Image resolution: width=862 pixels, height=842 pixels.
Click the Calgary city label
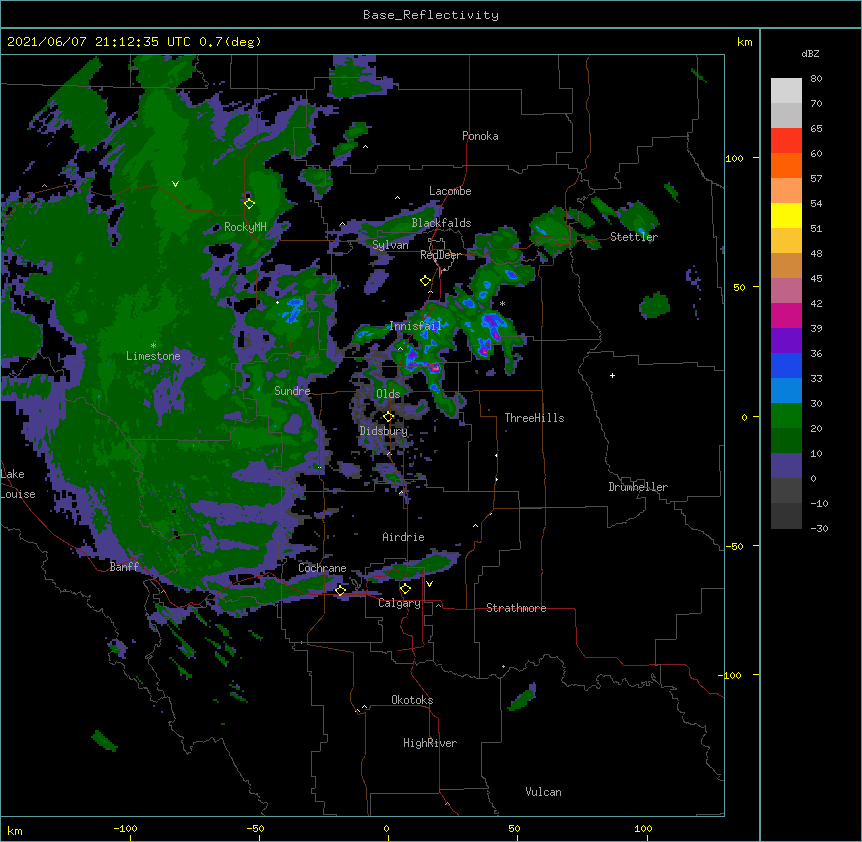pos(399,603)
